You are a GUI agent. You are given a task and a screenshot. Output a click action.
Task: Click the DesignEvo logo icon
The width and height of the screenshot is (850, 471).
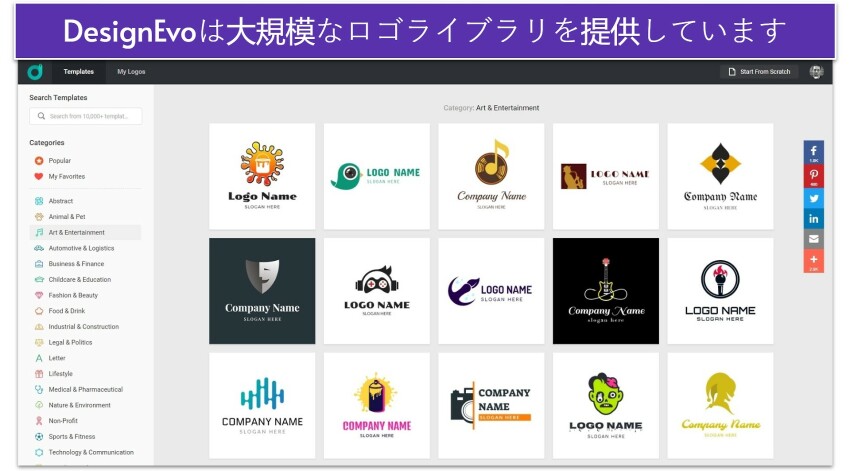34,72
